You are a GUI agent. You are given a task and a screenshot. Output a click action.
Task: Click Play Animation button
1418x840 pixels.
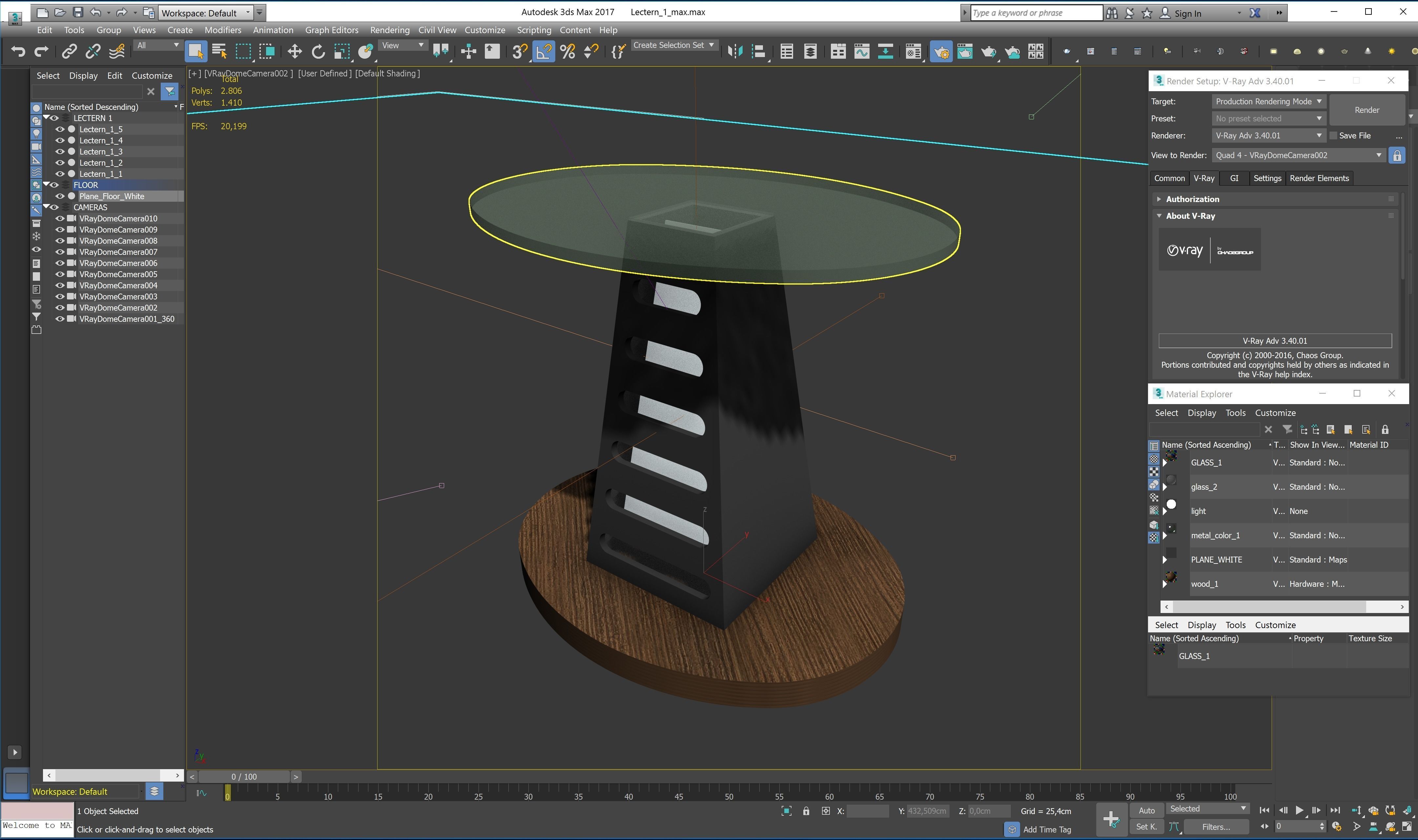1300,810
